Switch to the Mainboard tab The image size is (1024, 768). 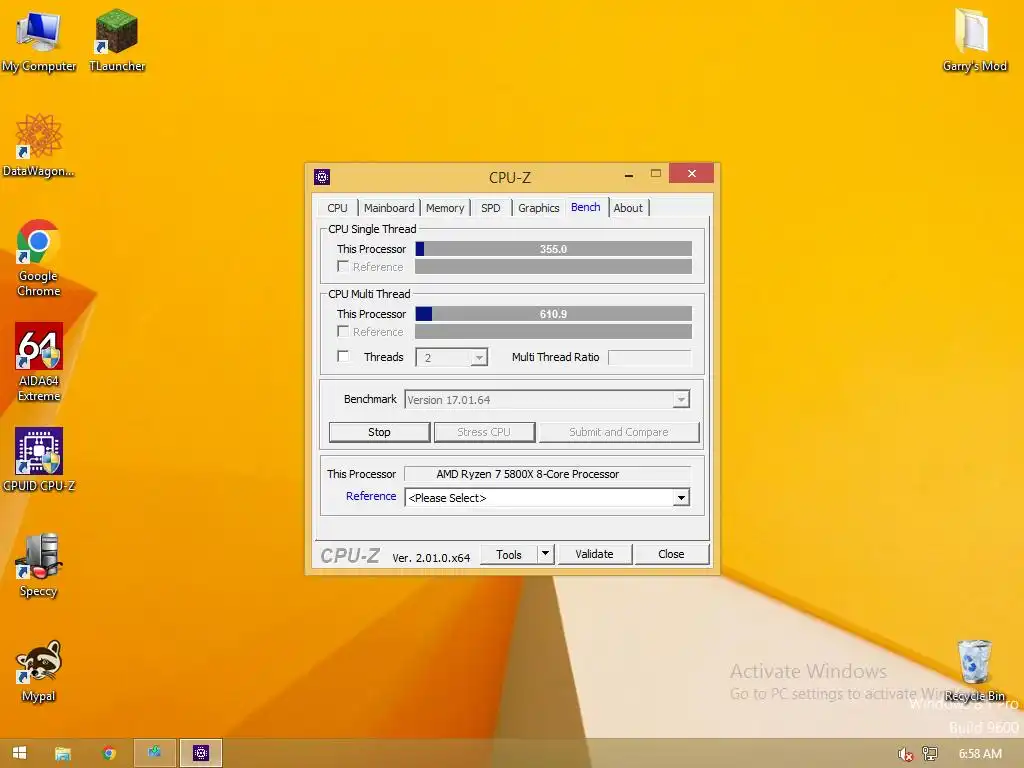pyautogui.click(x=389, y=208)
